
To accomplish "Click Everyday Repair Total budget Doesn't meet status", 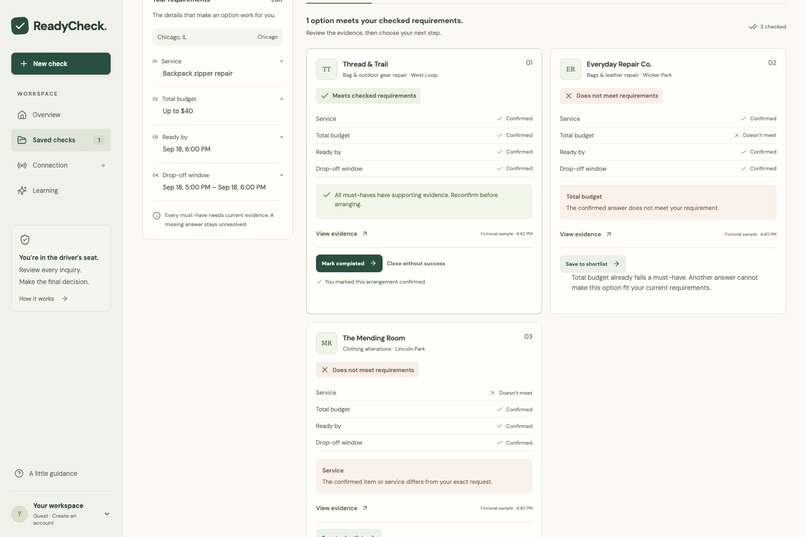I will (755, 135).
